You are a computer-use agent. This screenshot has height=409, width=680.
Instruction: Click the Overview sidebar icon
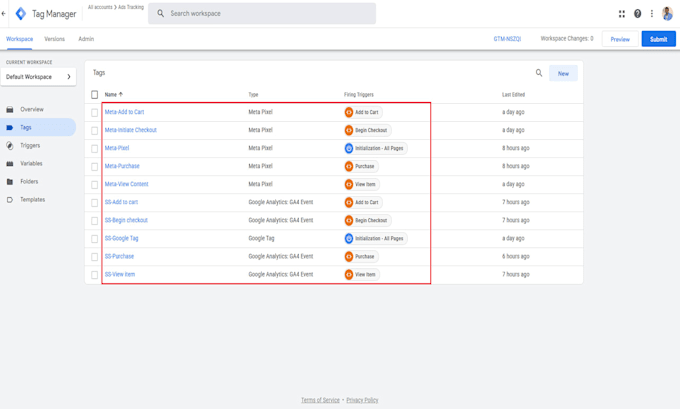pos(10,109)
